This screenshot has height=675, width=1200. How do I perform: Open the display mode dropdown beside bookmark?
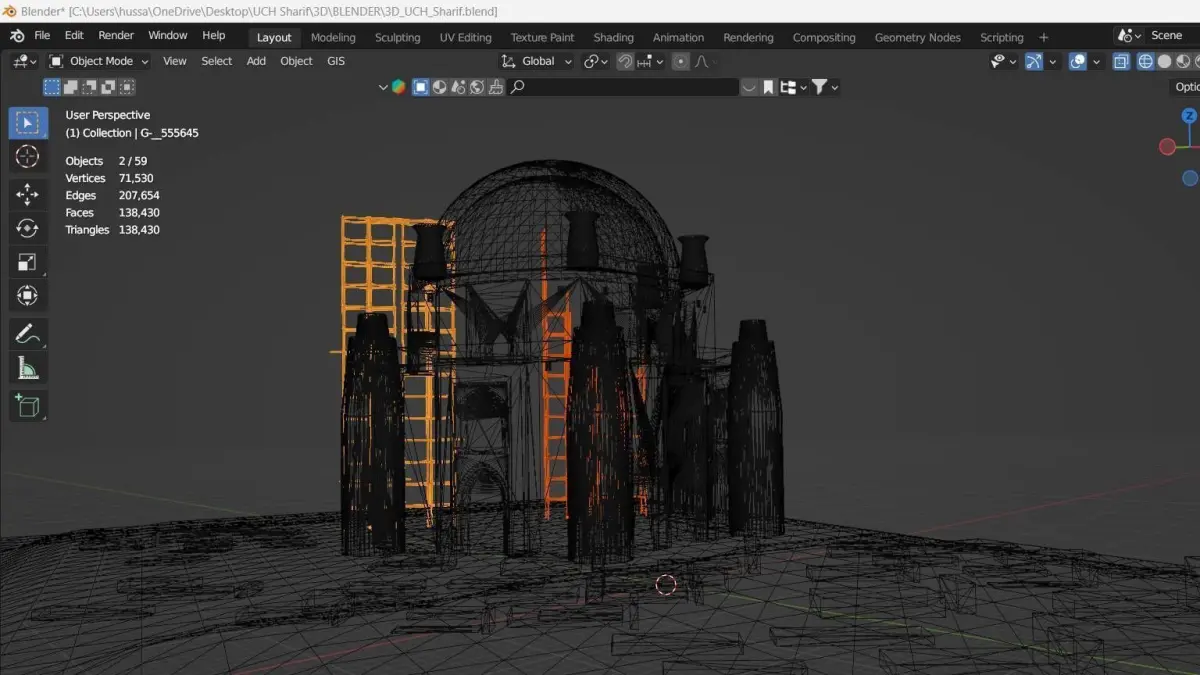point(793,87)
